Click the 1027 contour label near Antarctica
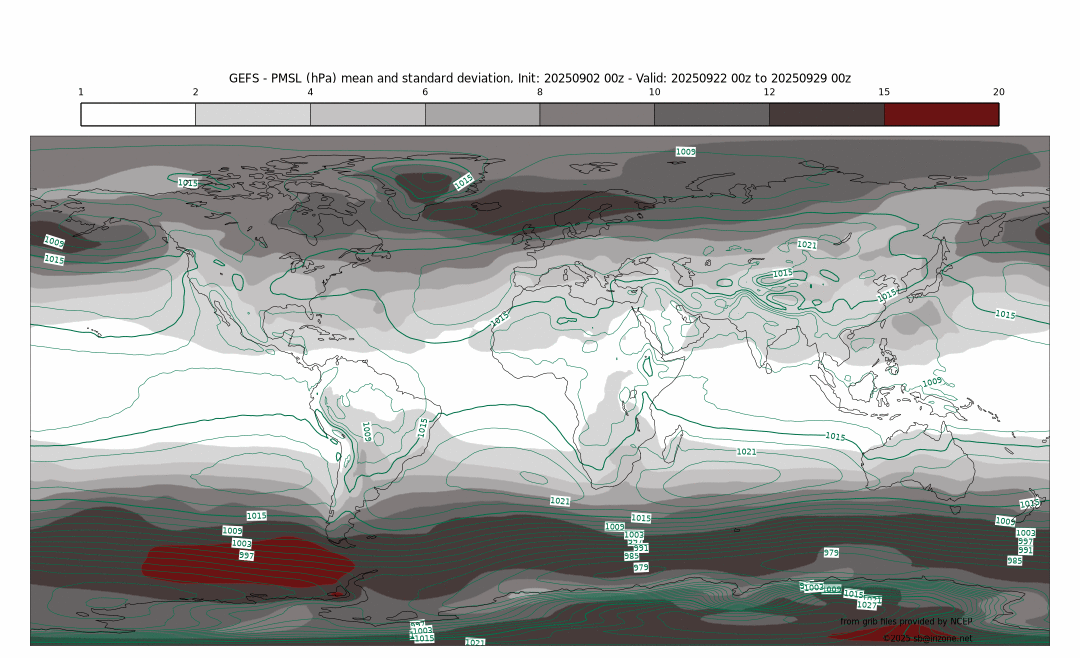Image resolution: width=1080 pixels, height=658 pixels. point(867,605)
